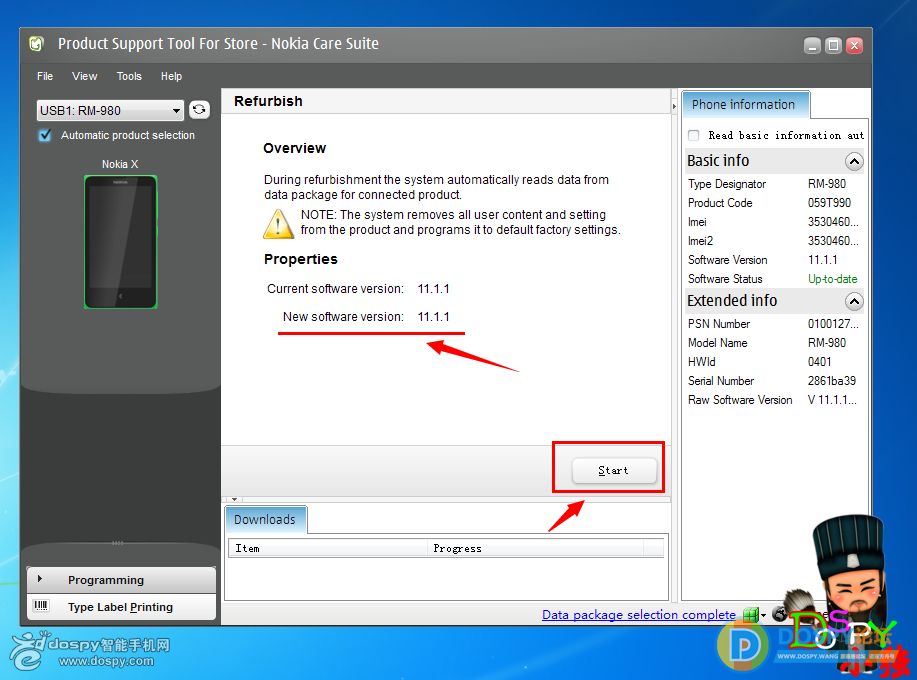The height and width of the screenshot is (680, 917).
Task: Click the Product Code value 059T990
Action: [829, 203]
